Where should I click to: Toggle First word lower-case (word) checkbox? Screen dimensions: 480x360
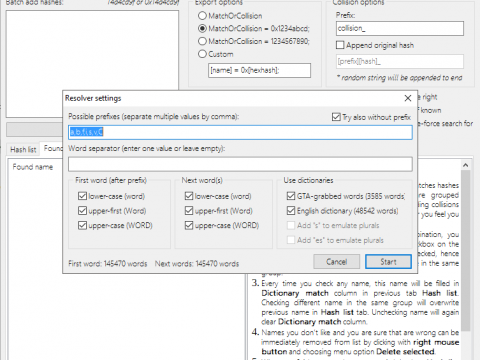[82, 196]
